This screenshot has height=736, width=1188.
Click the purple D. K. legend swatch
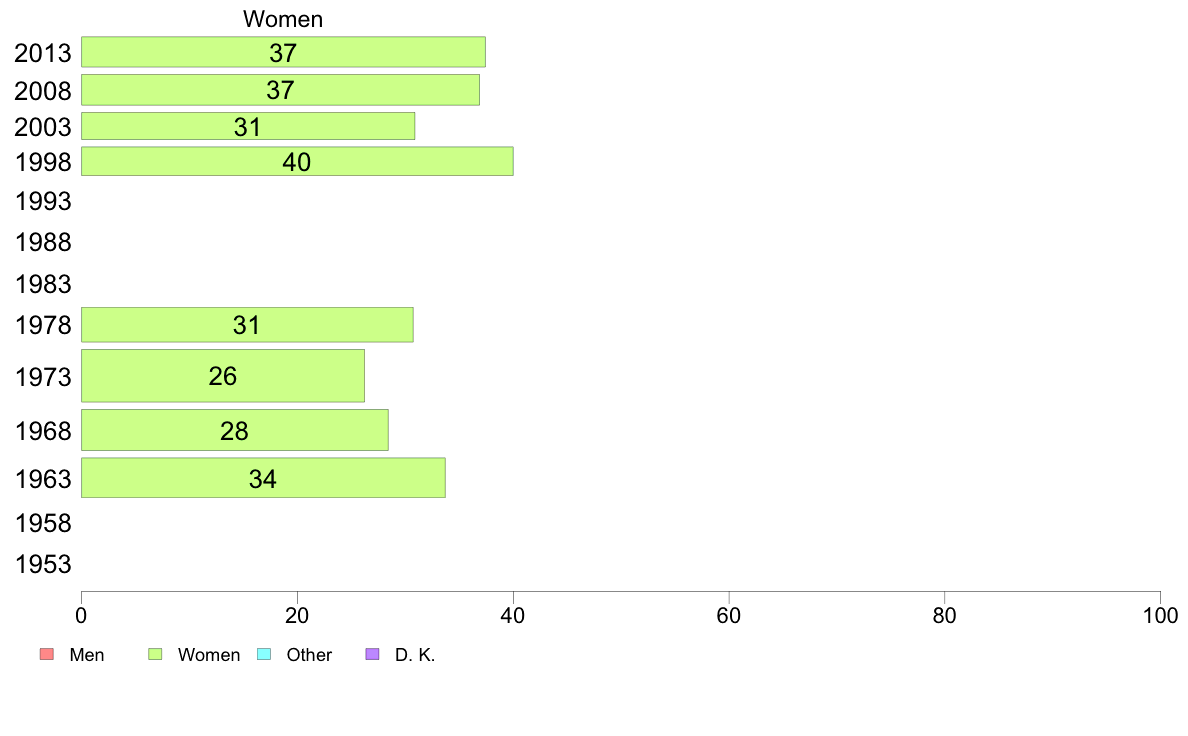373,654
